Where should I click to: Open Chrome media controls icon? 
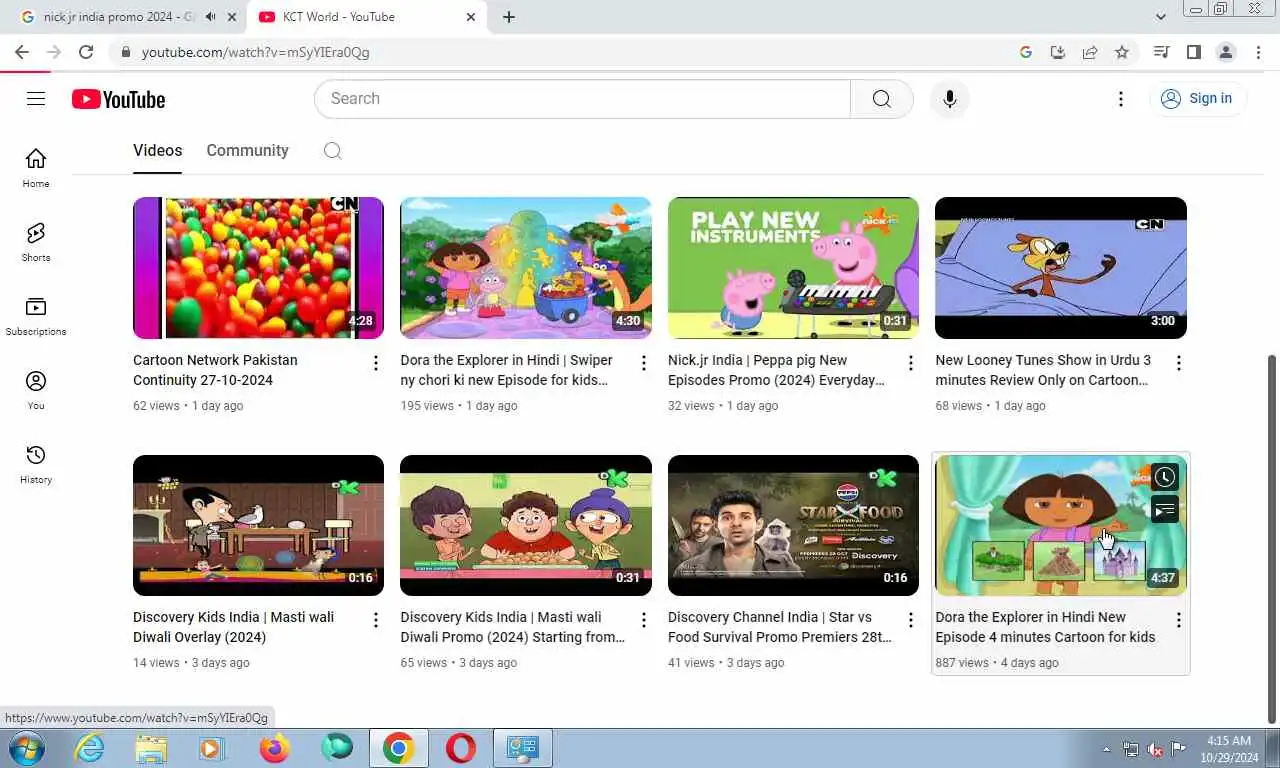point(1161,52)
